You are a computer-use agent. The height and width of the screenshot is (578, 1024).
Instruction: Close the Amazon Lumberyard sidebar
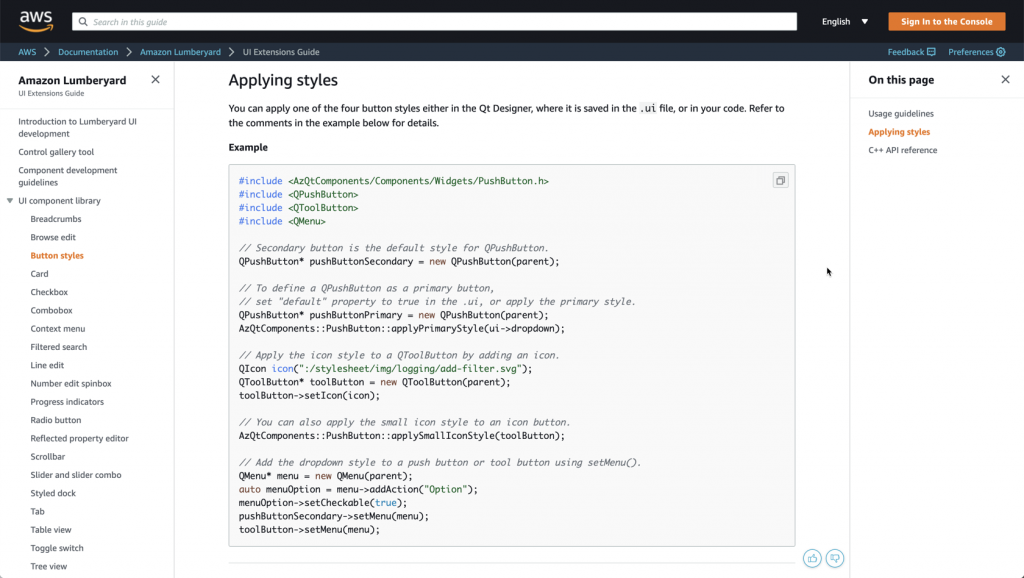(x=155, y=80)
